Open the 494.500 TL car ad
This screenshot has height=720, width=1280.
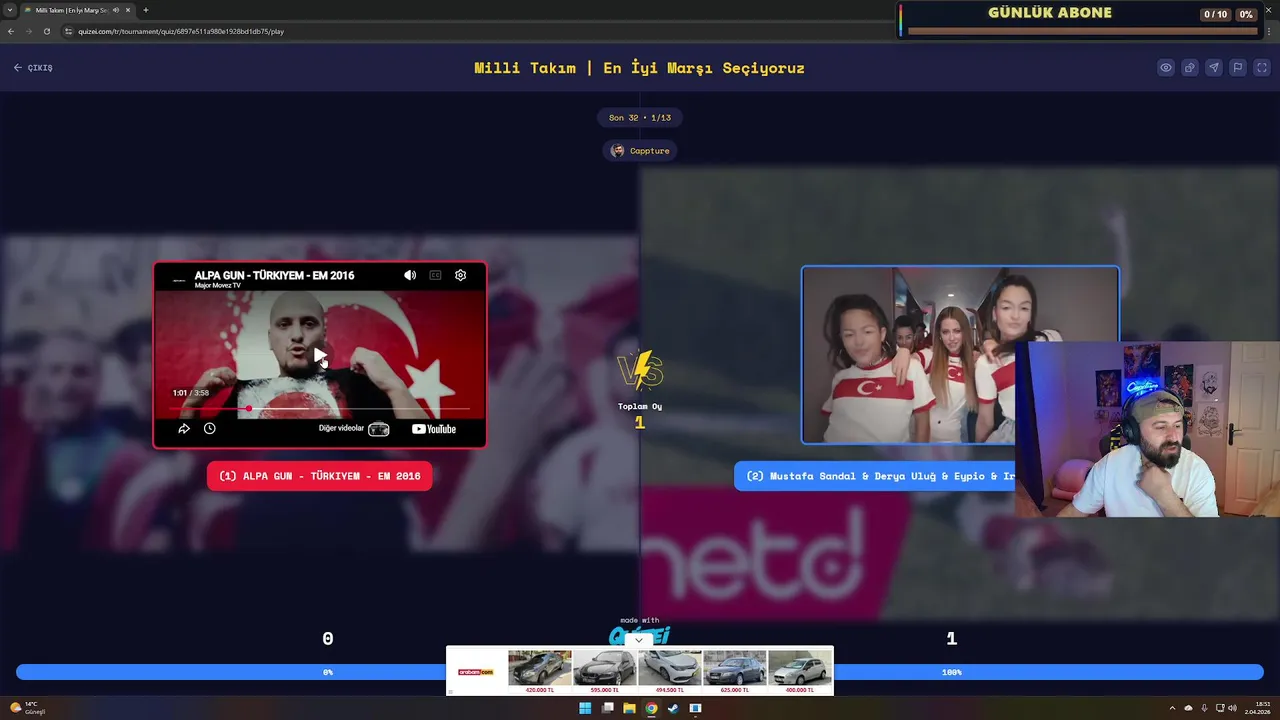pyautogui.click(x=669, y=672)
